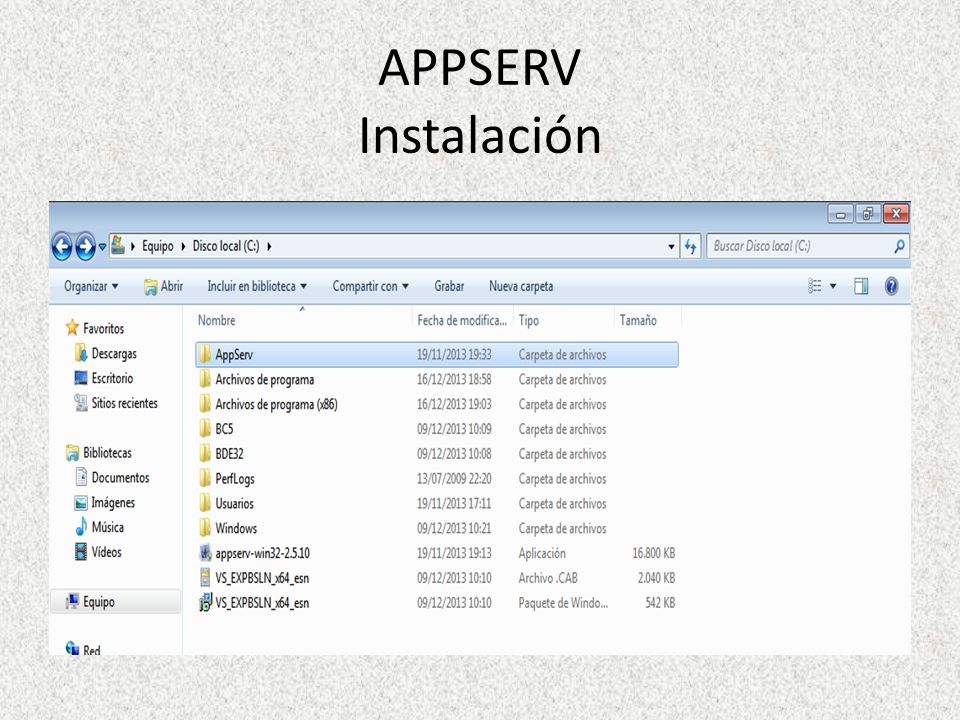Image resolution: width=960 pixels, height=720 pixels.
Task: Click the PerfLogs date 13/07/2009 22:20
Action: 454,479
